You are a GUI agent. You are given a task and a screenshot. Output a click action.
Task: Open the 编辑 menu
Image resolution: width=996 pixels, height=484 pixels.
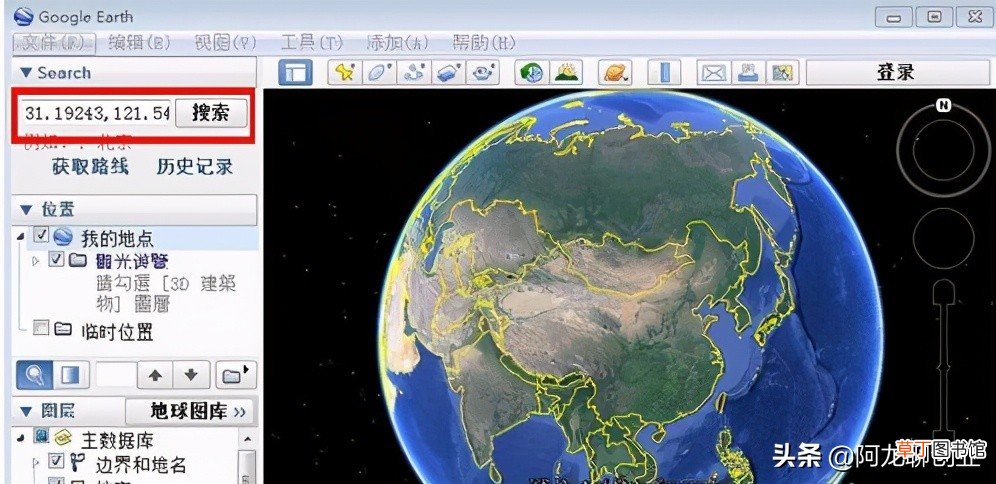click(140, 43)
